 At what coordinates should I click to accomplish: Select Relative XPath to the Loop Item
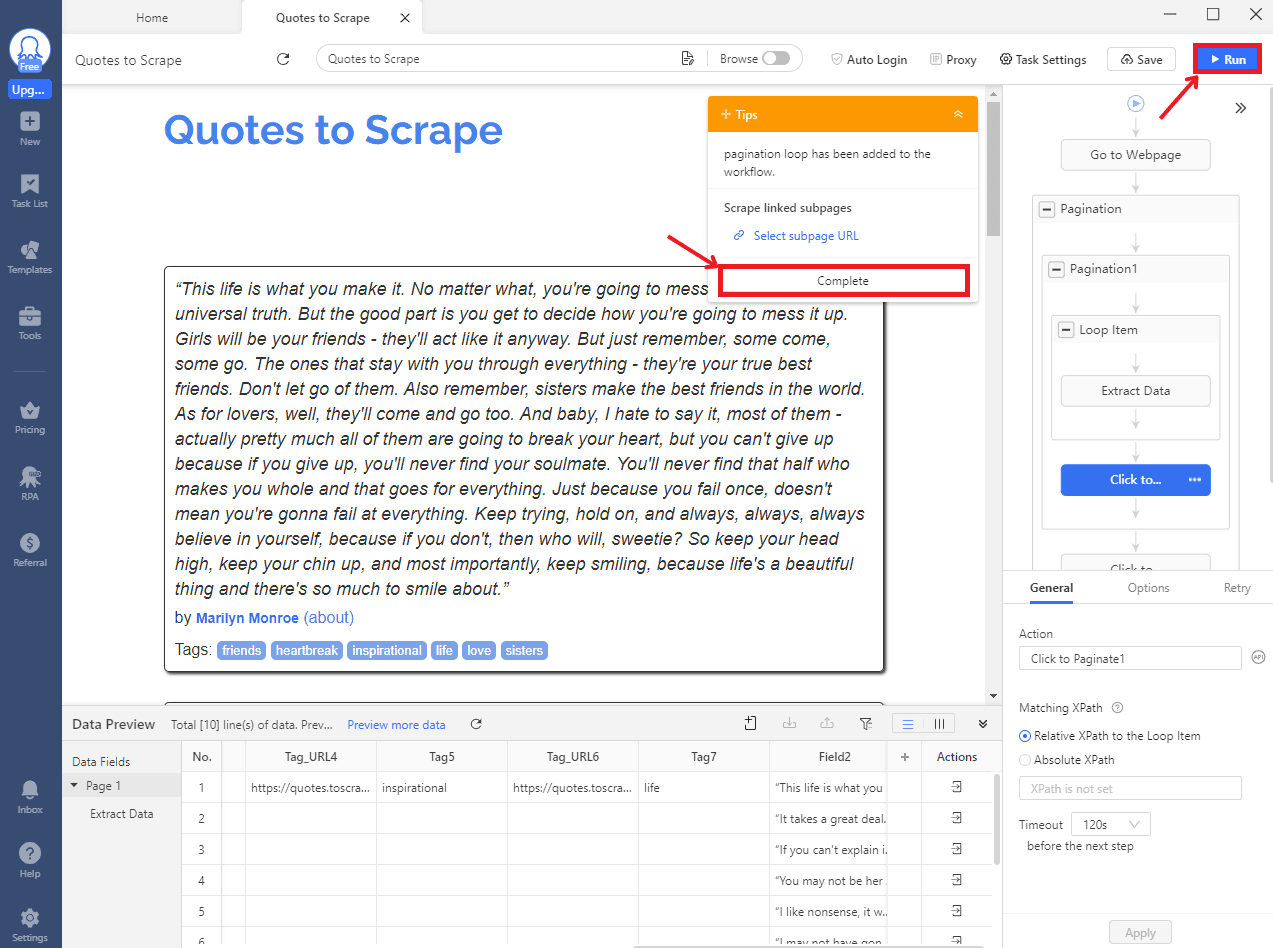coord(1024,736)
